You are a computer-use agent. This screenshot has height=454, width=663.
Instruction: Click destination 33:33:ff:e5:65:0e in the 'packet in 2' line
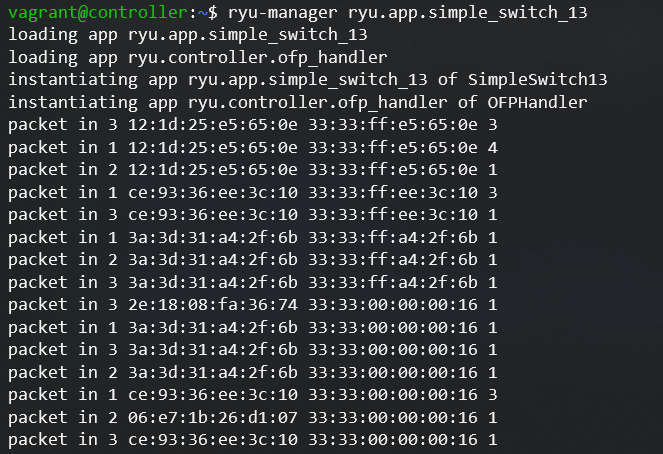393,170
